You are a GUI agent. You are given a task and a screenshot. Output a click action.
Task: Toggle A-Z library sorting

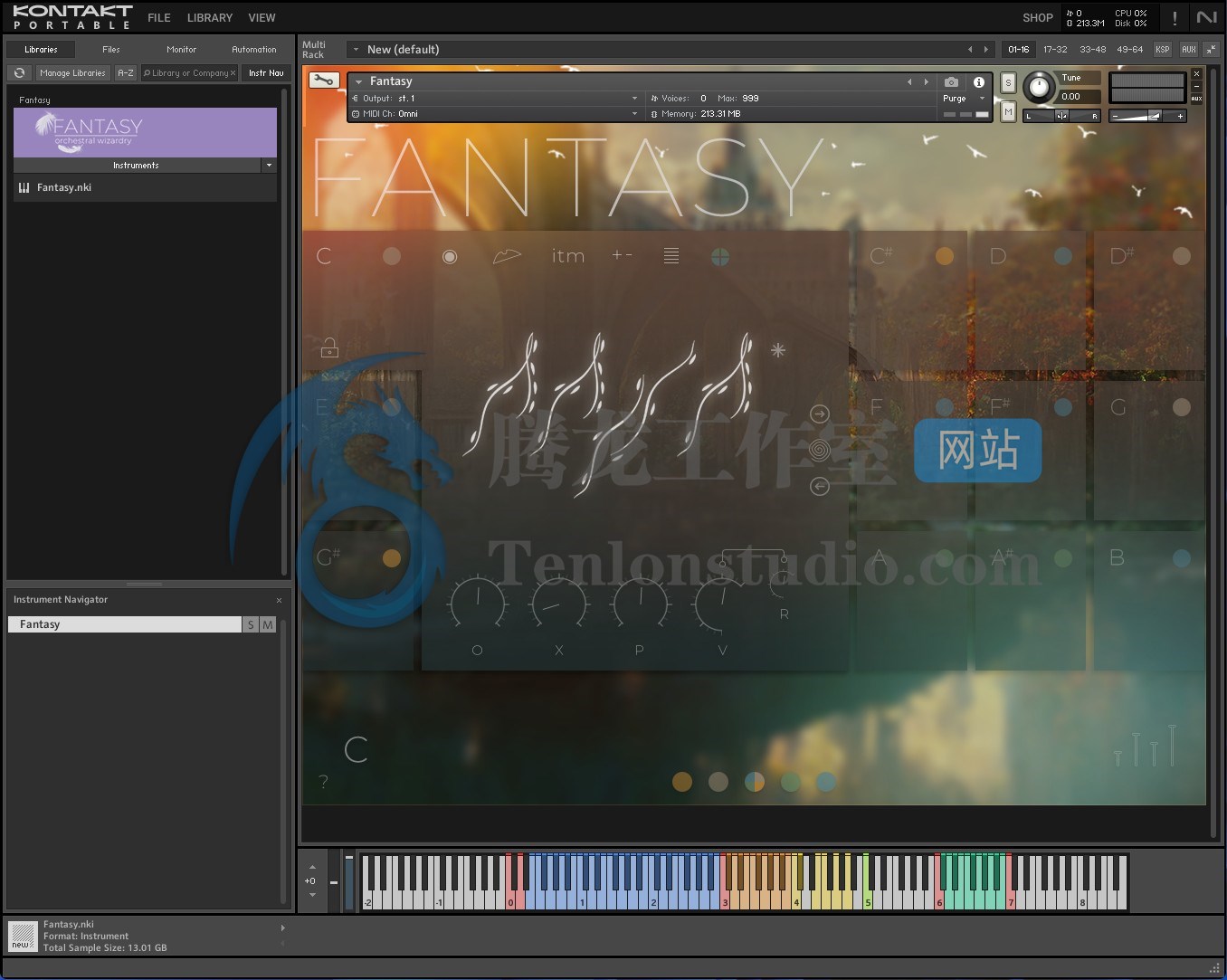coord(126,72)
